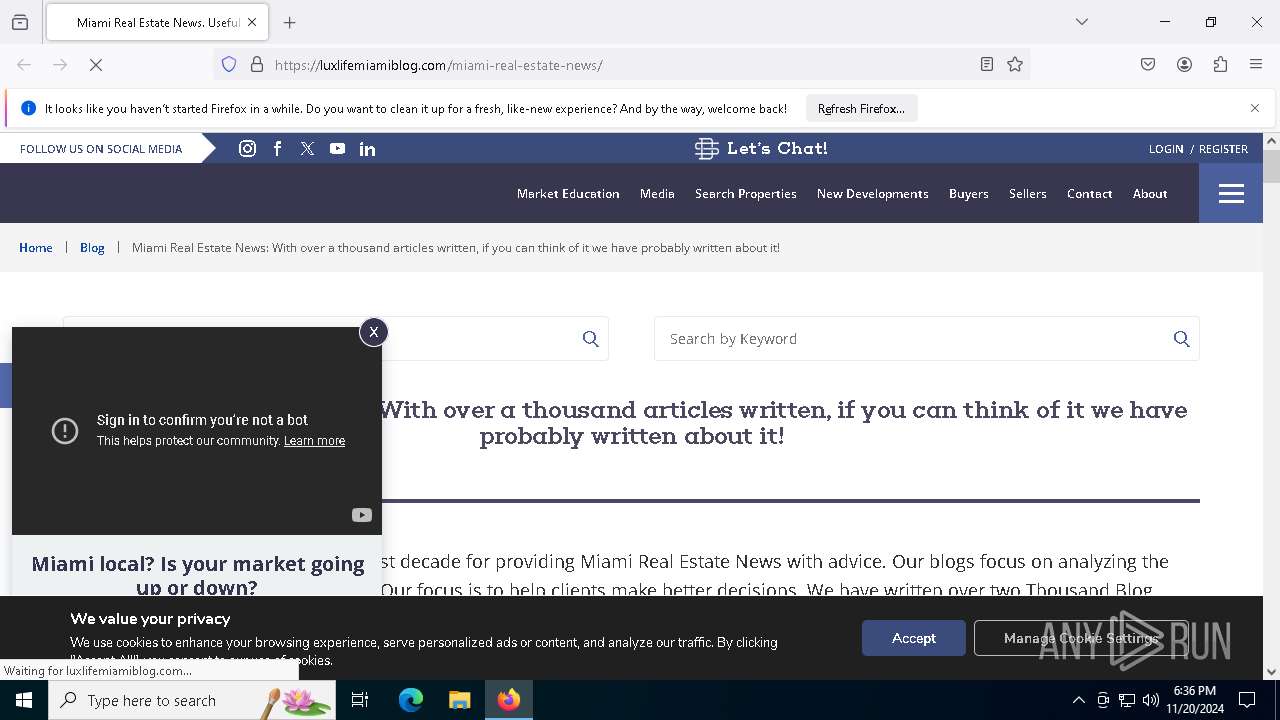Screen dimensions: 1280x720
Task: Click the Refresh Firefox... button
Action: tap(861, 108)
